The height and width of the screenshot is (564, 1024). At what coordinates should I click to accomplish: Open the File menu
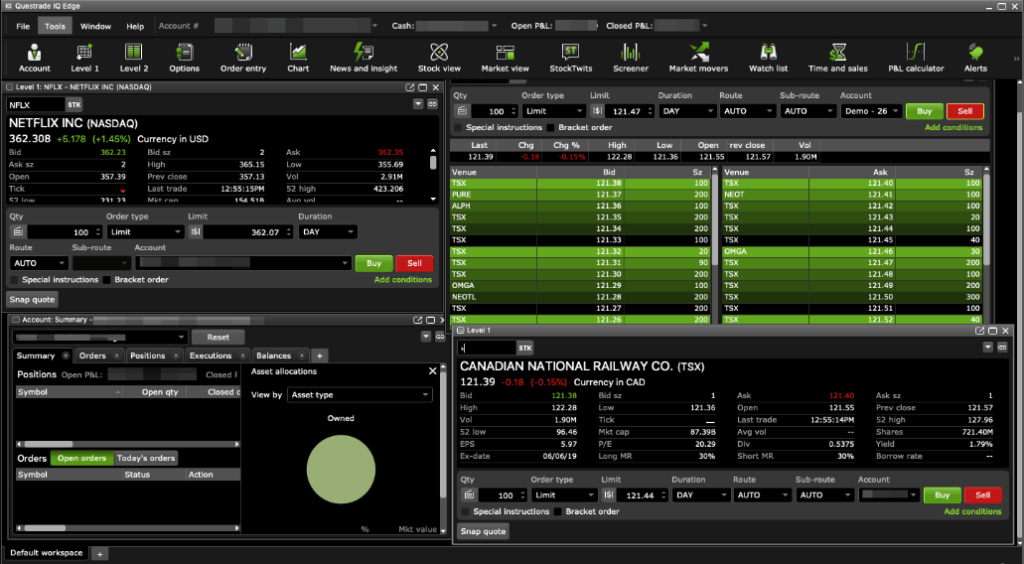23,27
